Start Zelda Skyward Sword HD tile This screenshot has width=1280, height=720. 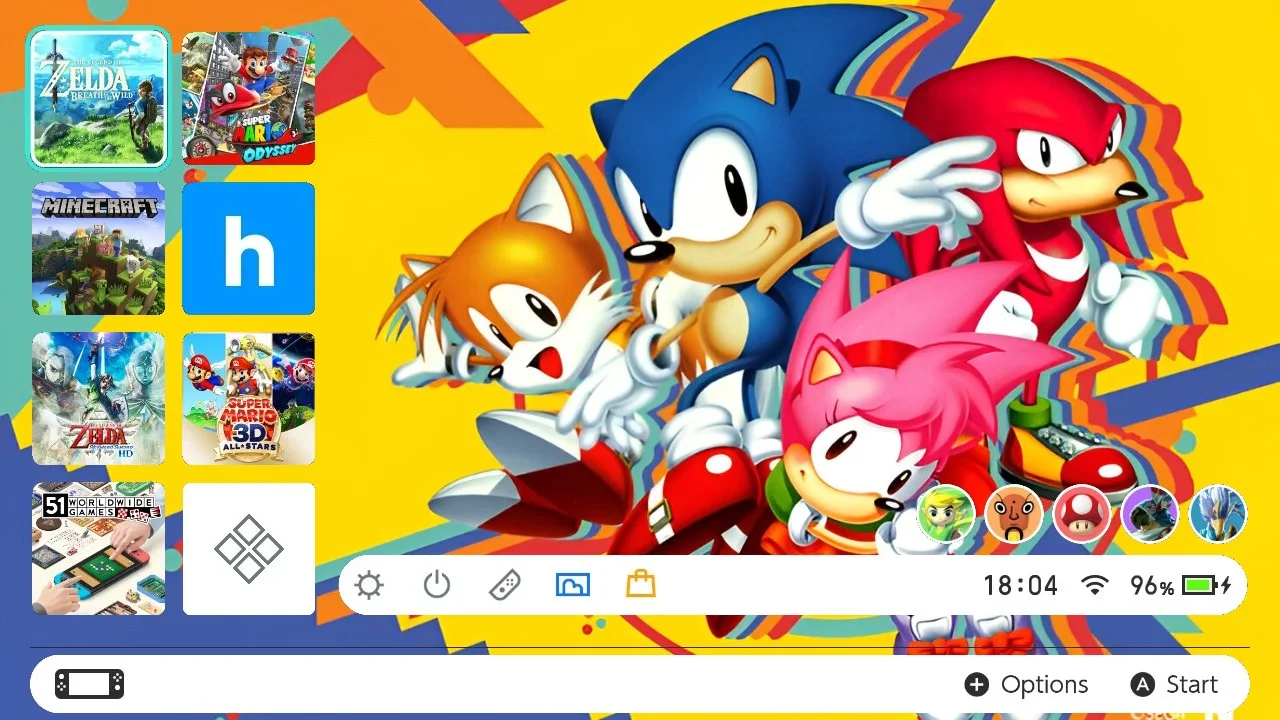(x=99, y=398)
